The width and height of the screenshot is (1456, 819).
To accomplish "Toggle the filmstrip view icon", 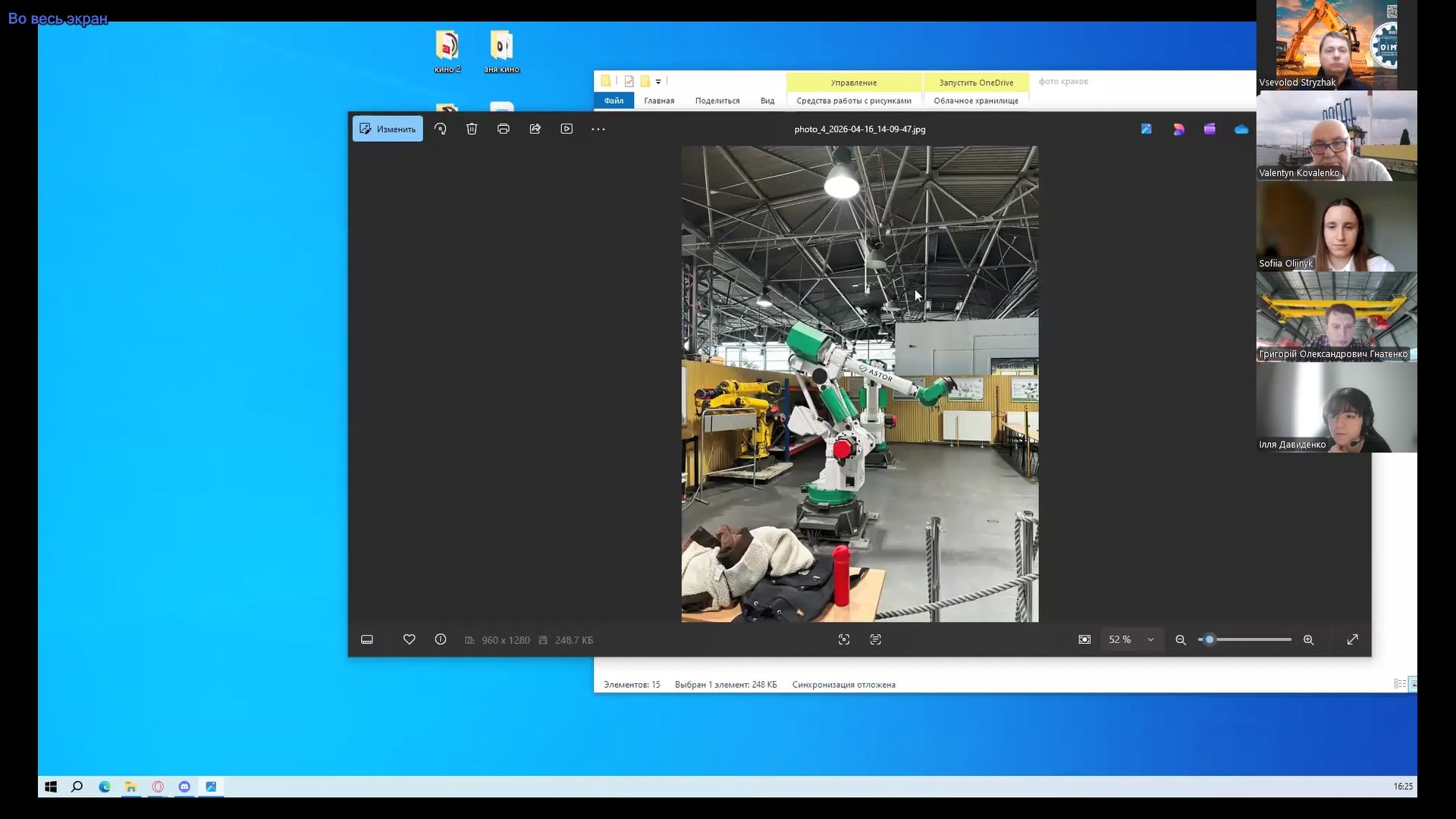I will 367,640.
